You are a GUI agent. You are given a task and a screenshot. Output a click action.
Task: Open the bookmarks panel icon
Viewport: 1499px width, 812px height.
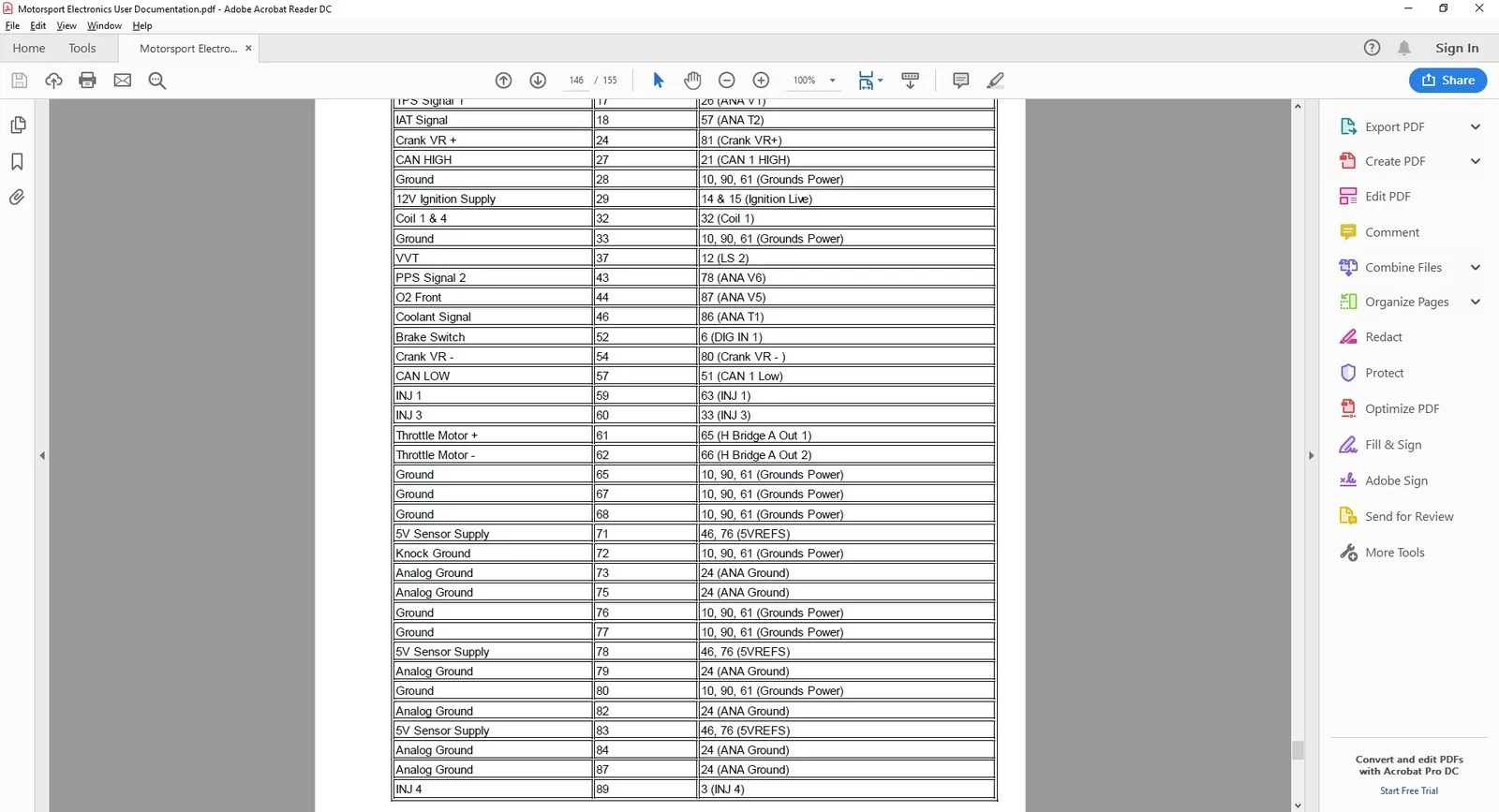click(17, 162)
